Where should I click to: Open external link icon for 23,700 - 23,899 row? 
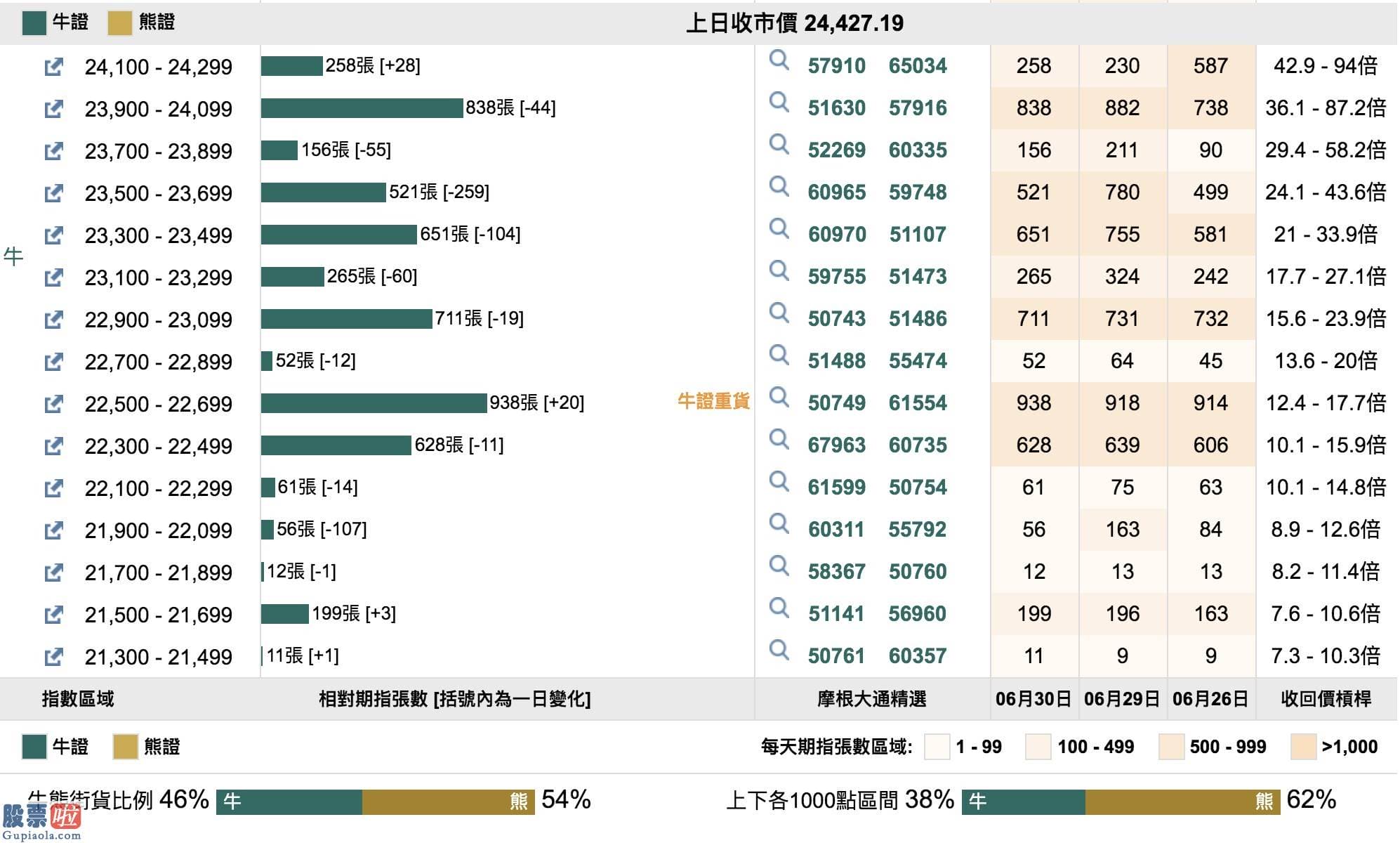coord(53,151)
